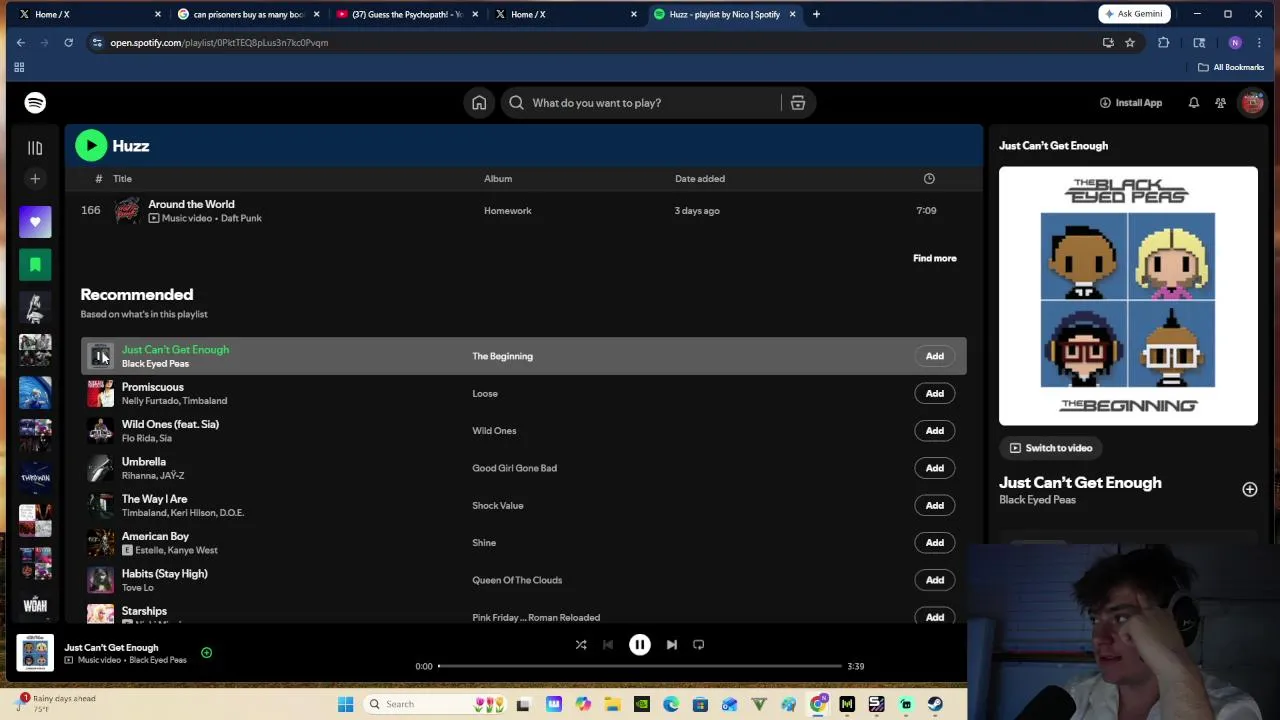Bookmark this page star icon

click(x=1129, y=43)
